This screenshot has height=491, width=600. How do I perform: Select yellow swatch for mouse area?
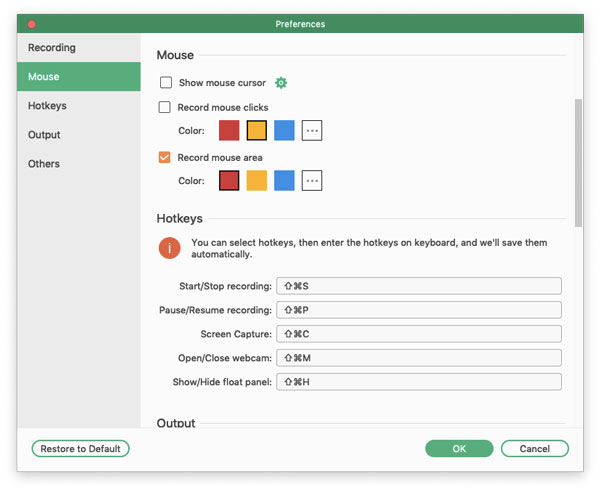(257, 181)
